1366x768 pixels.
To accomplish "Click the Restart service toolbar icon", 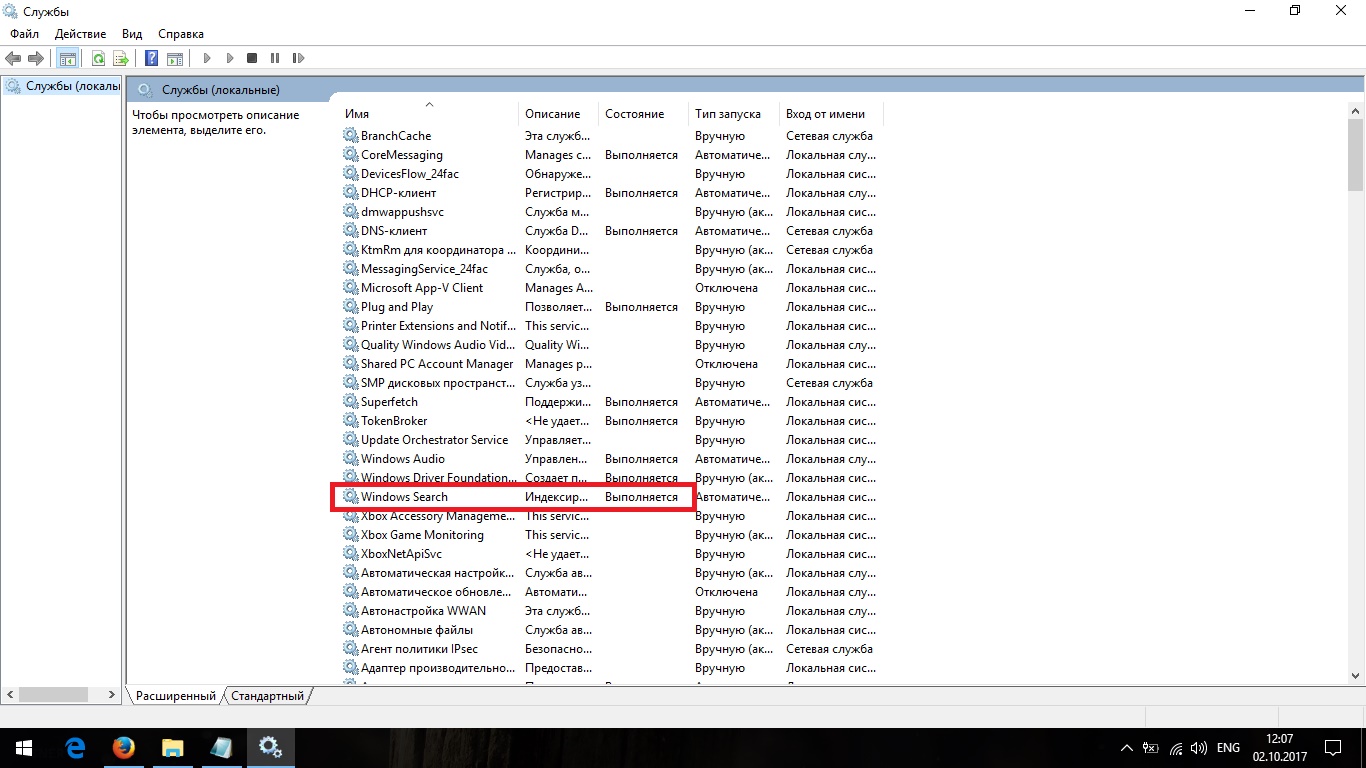I will 298,59.
